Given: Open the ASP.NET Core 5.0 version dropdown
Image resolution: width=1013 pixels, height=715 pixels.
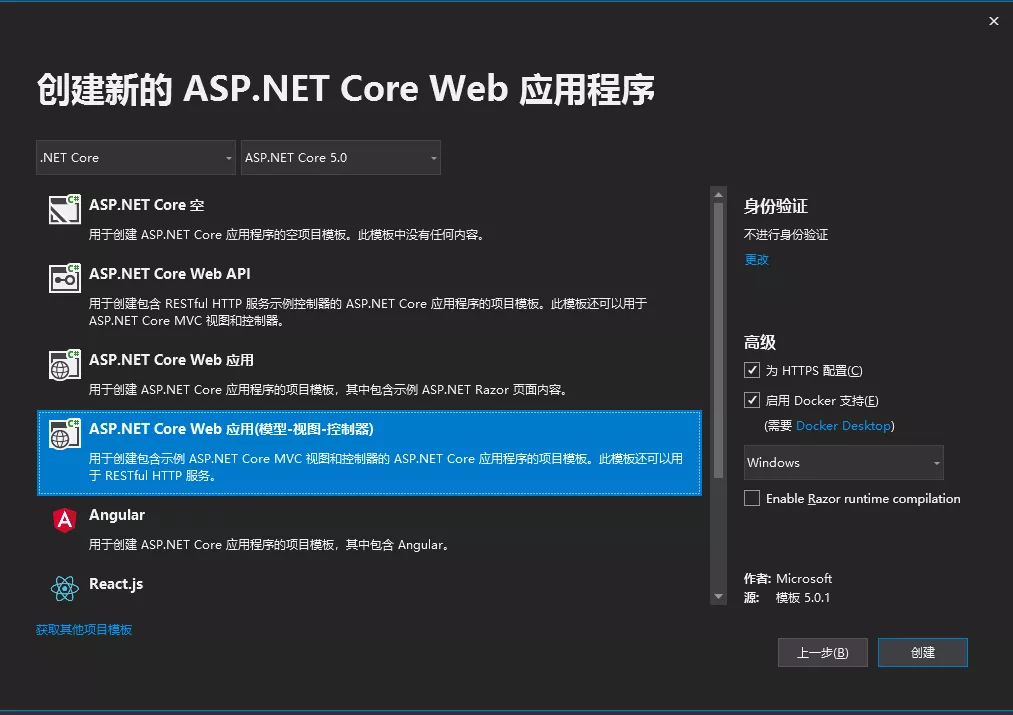Looking at the screenshot, I should click(340, 157).
